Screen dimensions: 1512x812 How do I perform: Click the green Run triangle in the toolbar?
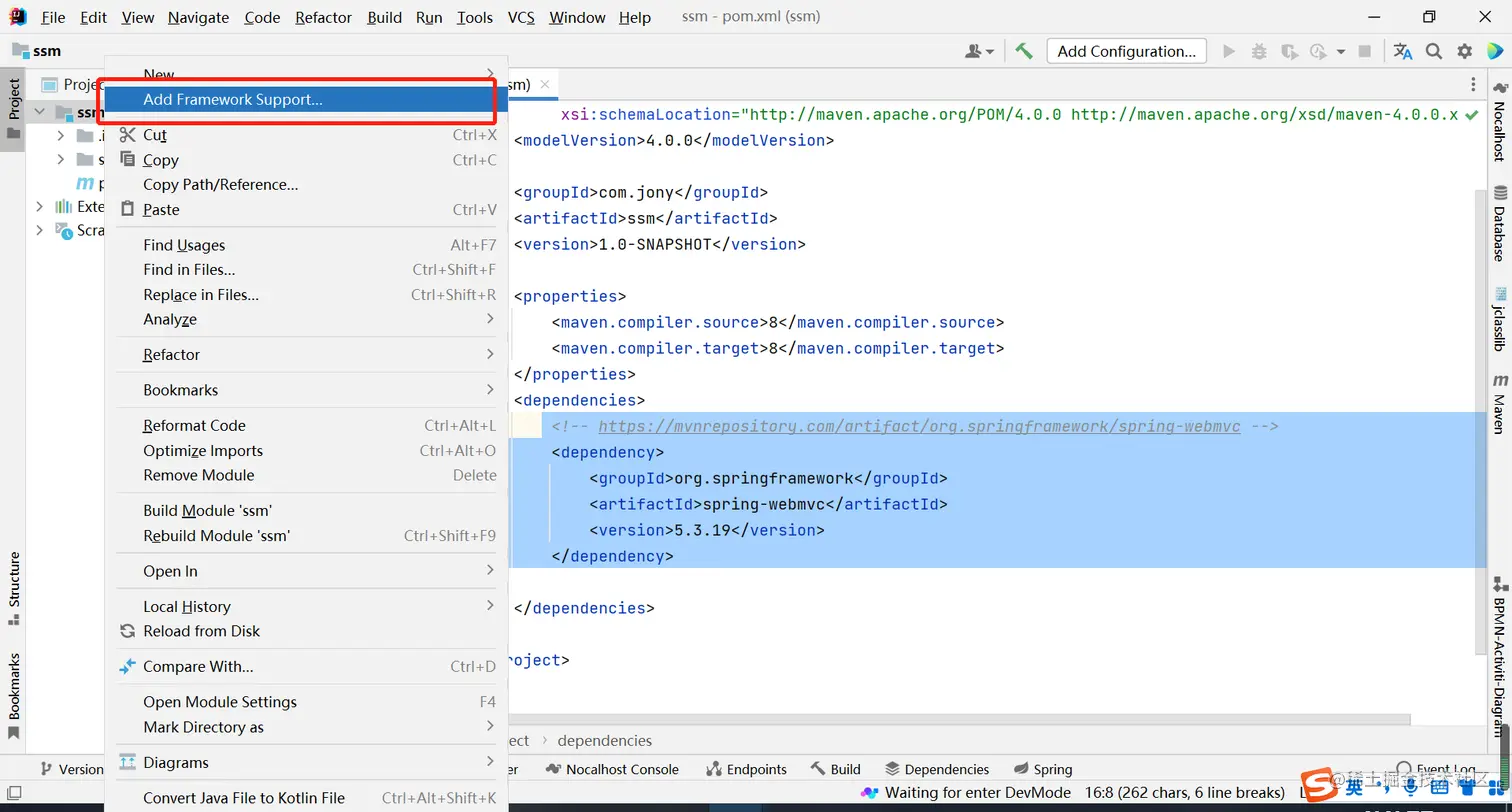pos(1229,51)
